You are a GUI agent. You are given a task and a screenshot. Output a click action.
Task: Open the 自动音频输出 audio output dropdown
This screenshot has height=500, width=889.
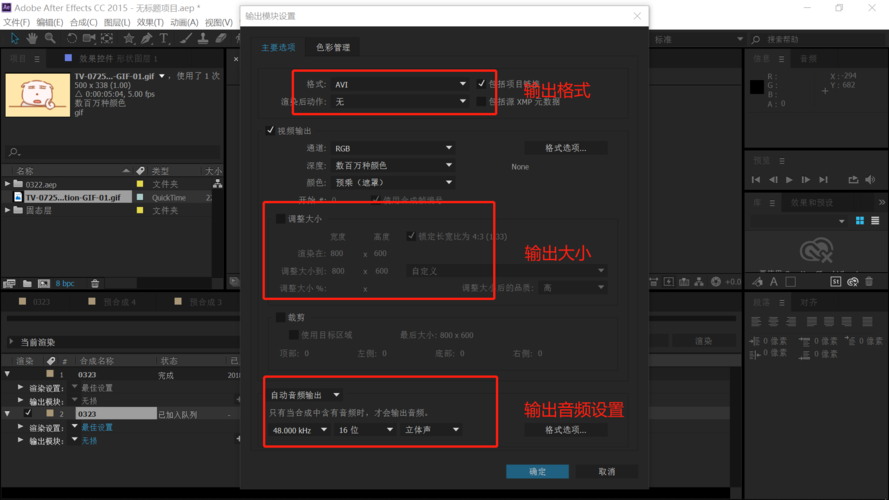coord(304,395)
